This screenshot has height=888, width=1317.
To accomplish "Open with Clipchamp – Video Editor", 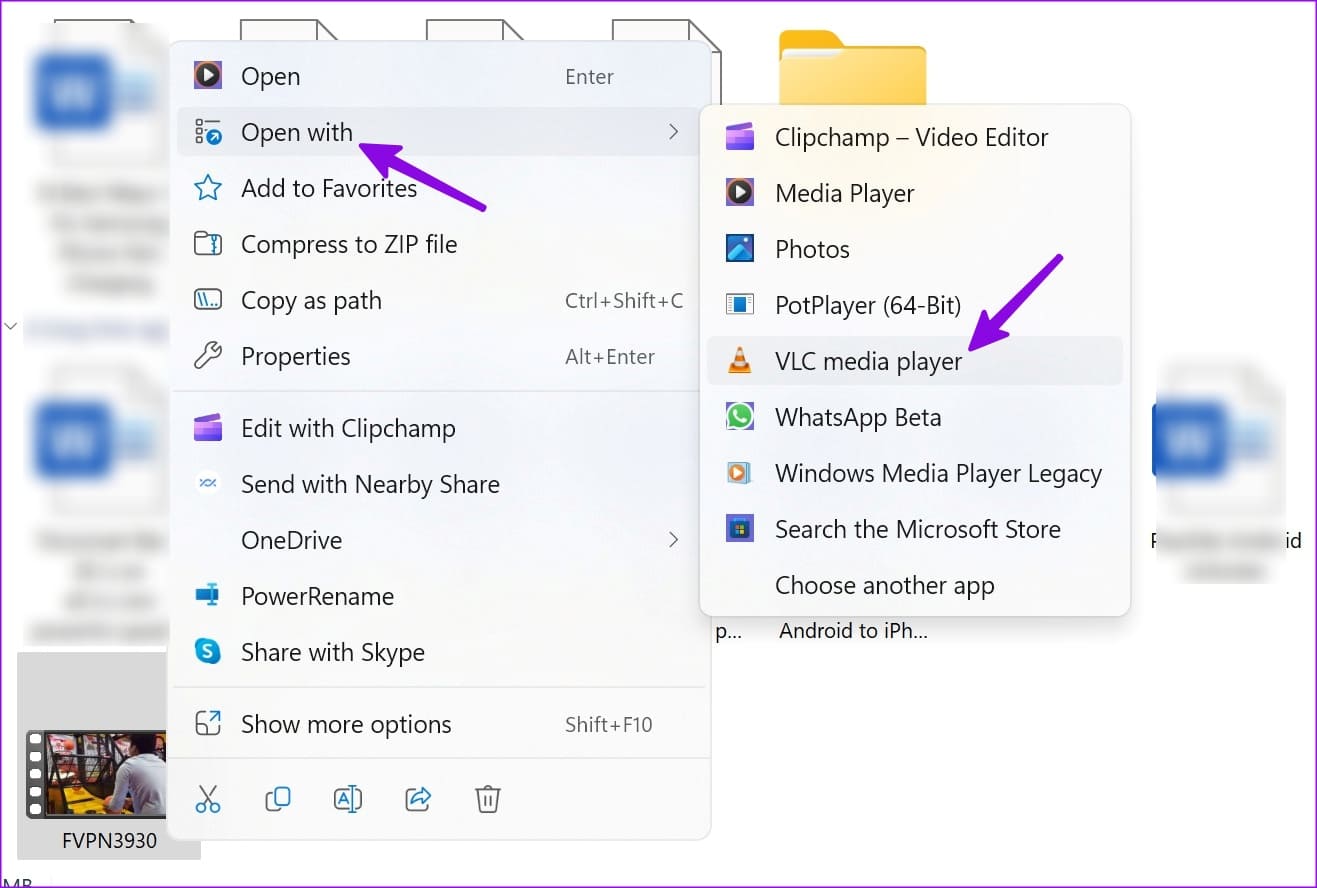I will point(915,137).
